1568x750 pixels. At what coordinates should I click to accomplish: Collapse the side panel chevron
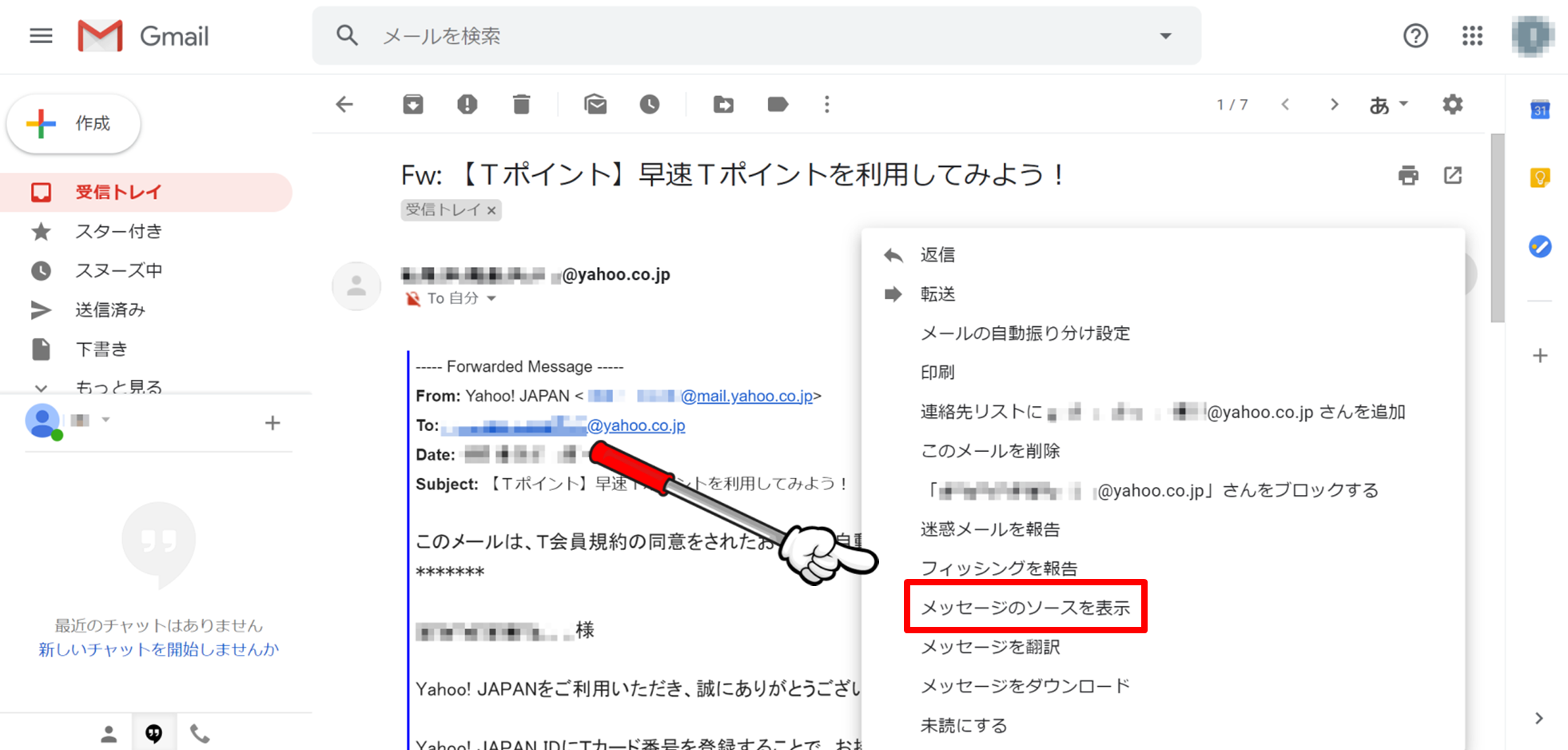click(1539, 718)
